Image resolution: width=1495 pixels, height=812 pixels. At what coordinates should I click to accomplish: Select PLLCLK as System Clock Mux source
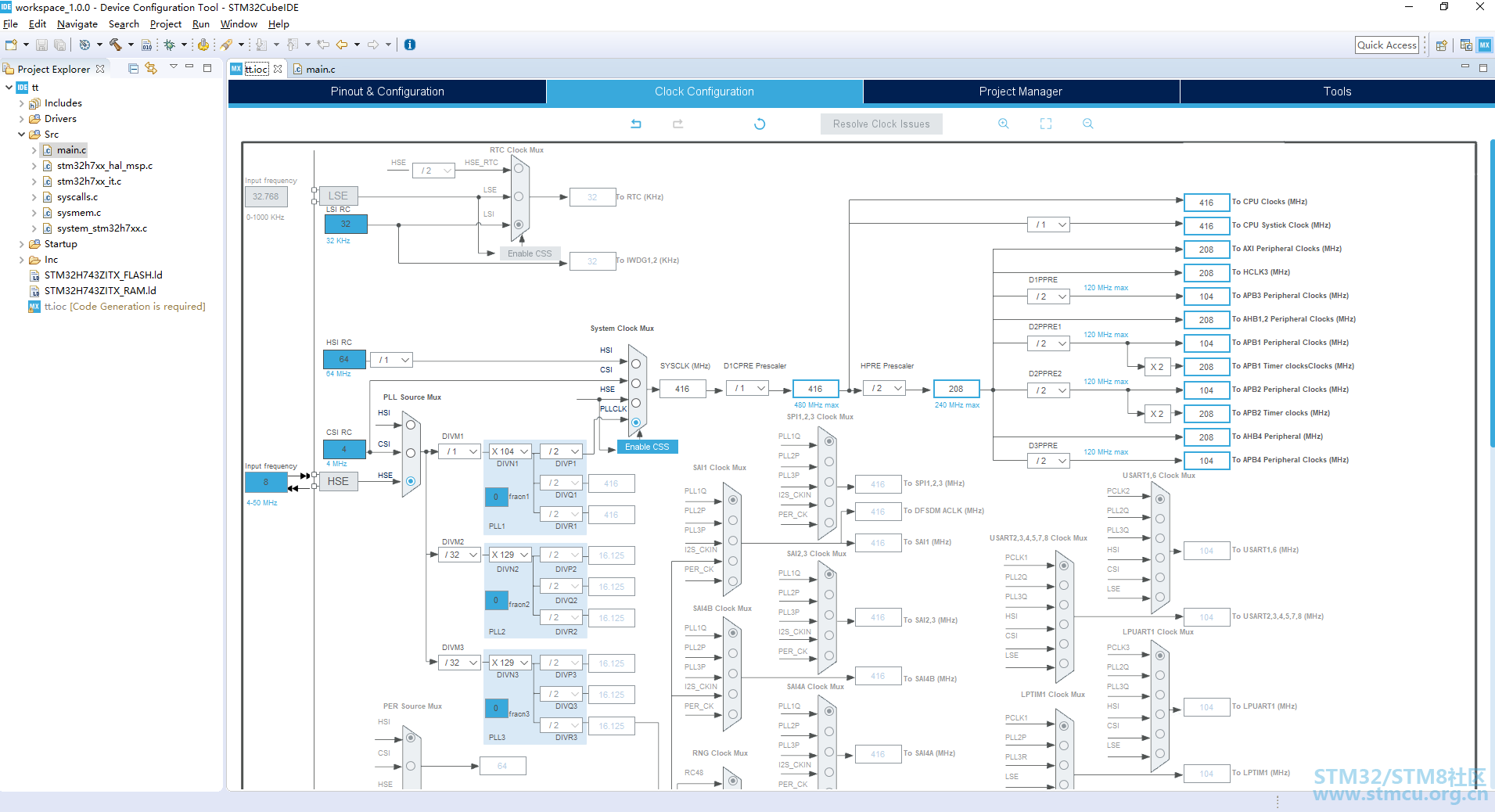[636, 422]
